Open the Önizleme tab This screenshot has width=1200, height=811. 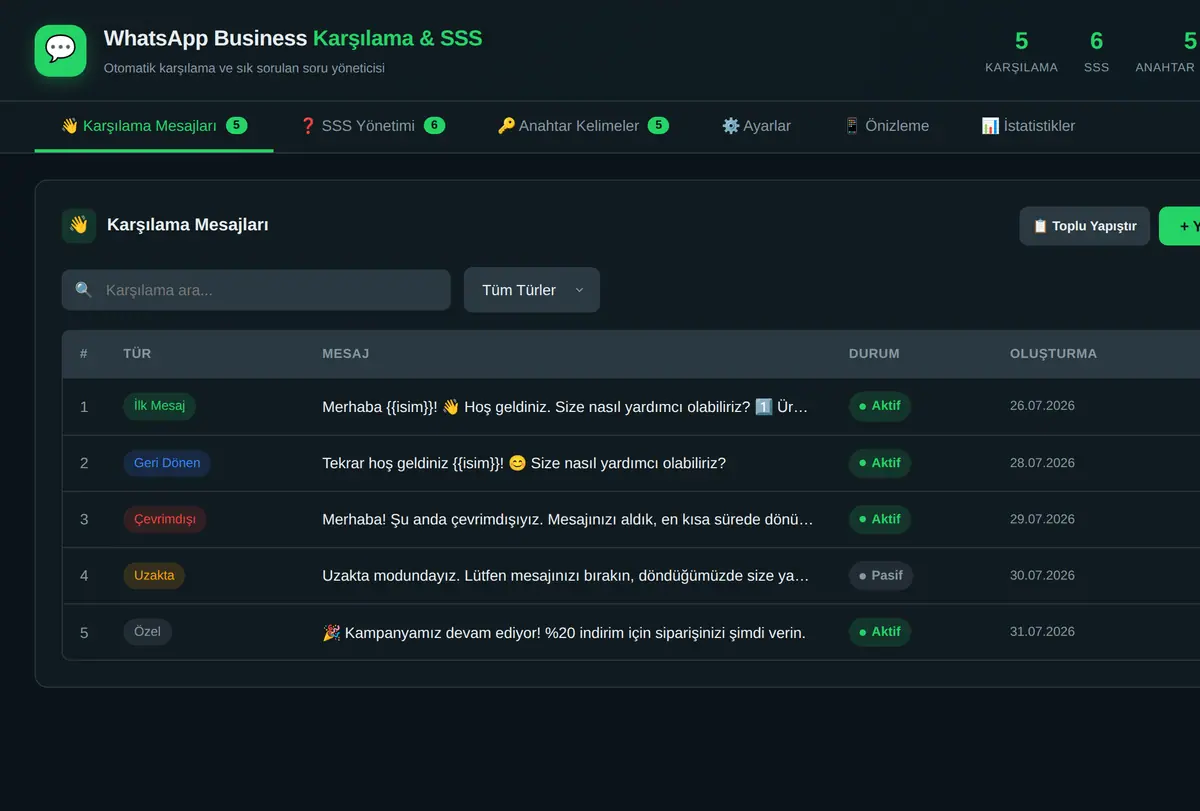point(886,126)
